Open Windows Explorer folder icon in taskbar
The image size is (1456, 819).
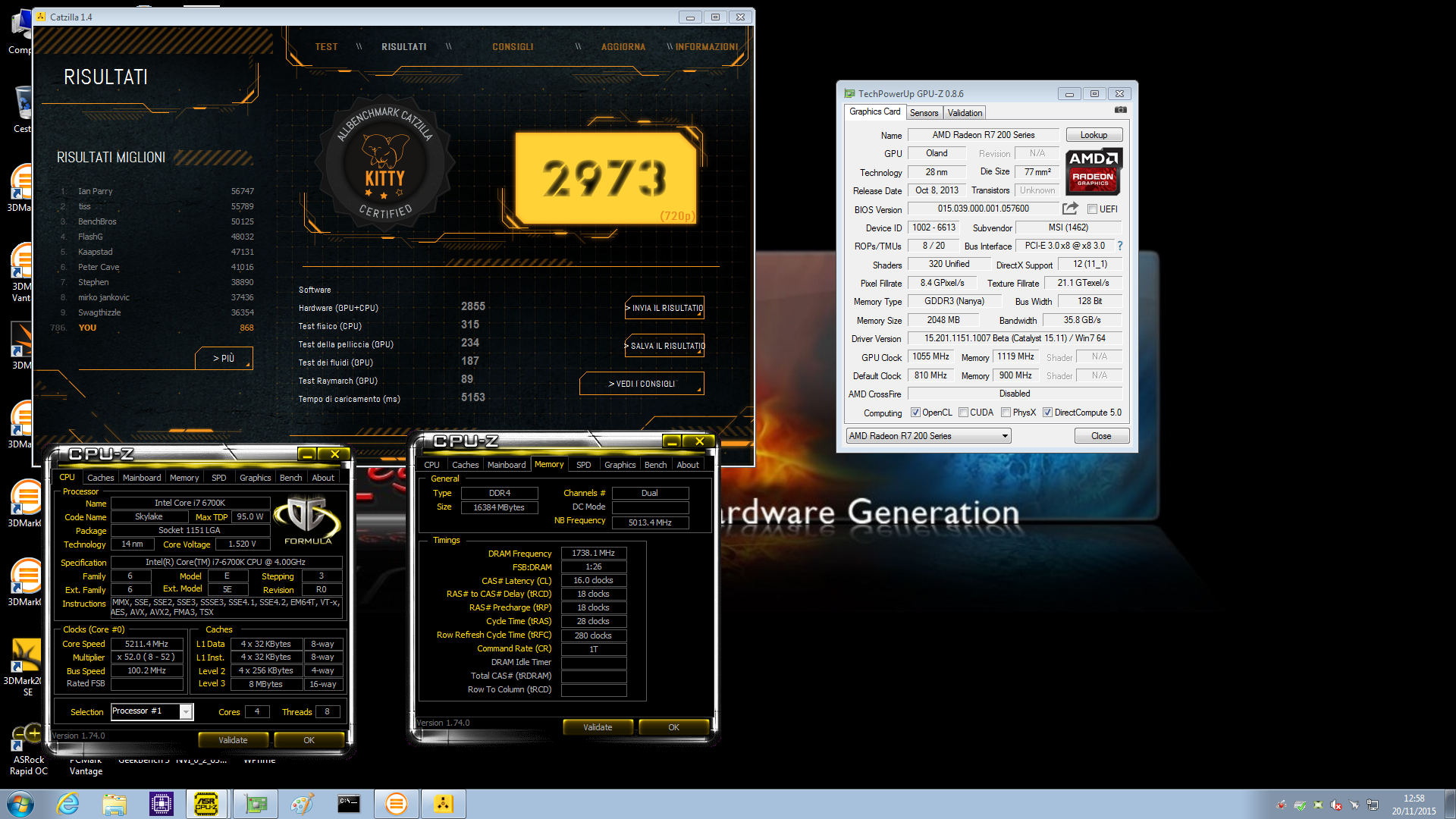coord(115,804)
